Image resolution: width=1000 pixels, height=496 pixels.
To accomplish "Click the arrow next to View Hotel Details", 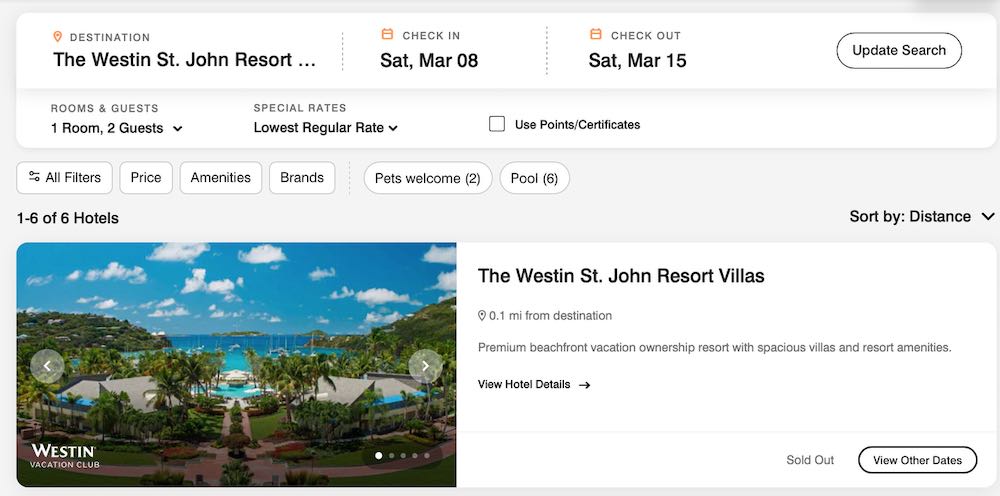I will (x=585, y=385).
